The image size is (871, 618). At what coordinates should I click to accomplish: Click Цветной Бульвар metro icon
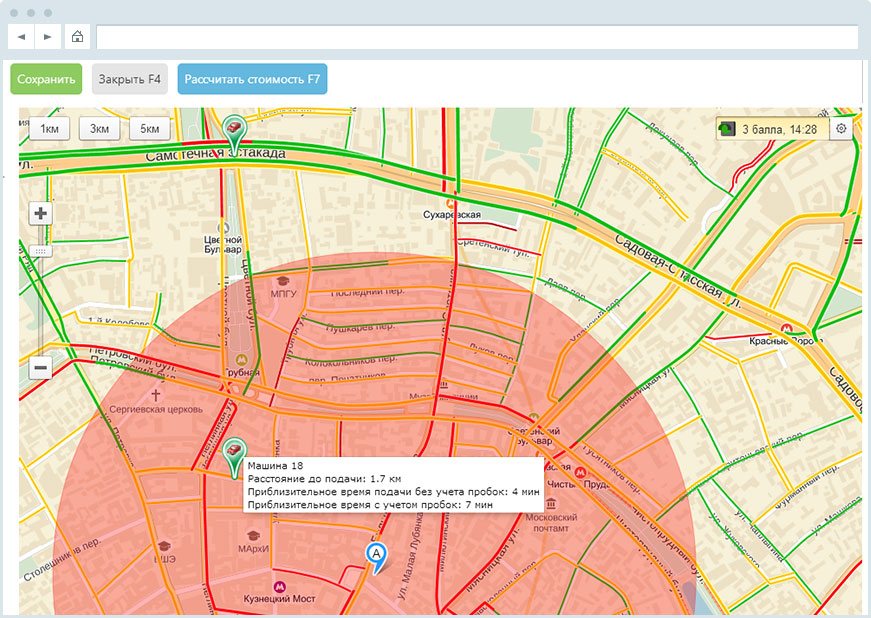tap(224, 228)
